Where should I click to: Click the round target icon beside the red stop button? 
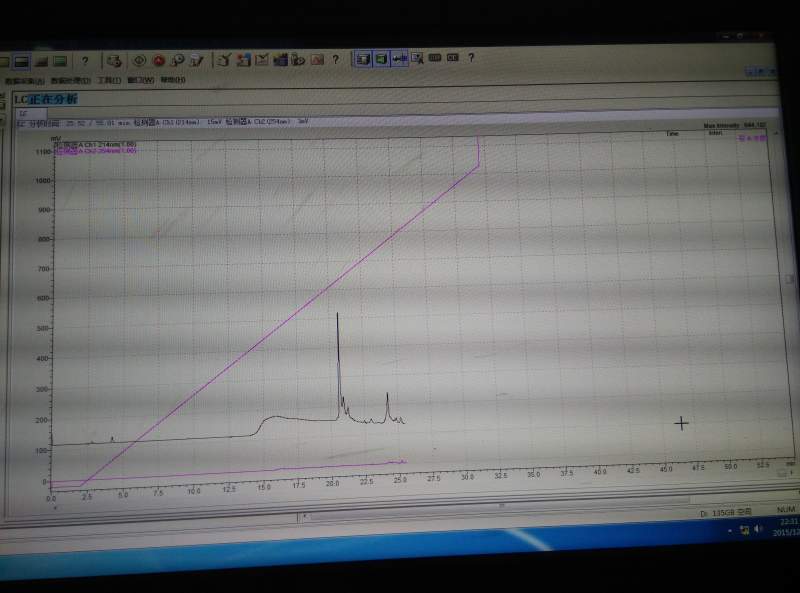(x=139, y=61)
